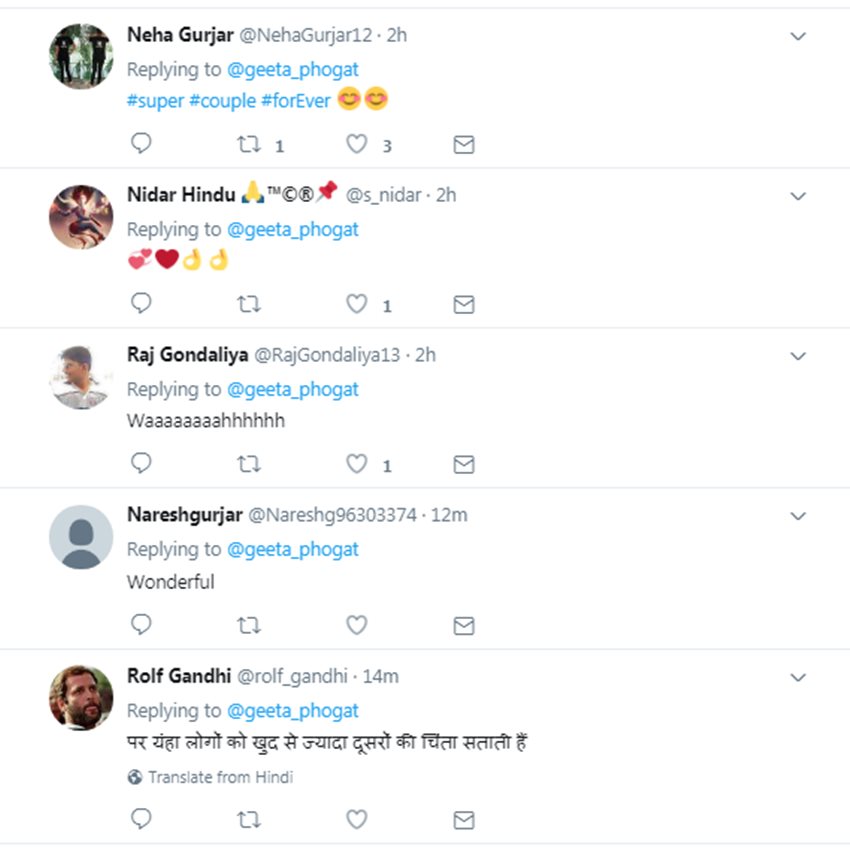Open @geeta_phogat mention in Nareshgurjar's reply
Viewport: 850px width, 849px height.
click(x=292, y=549)
